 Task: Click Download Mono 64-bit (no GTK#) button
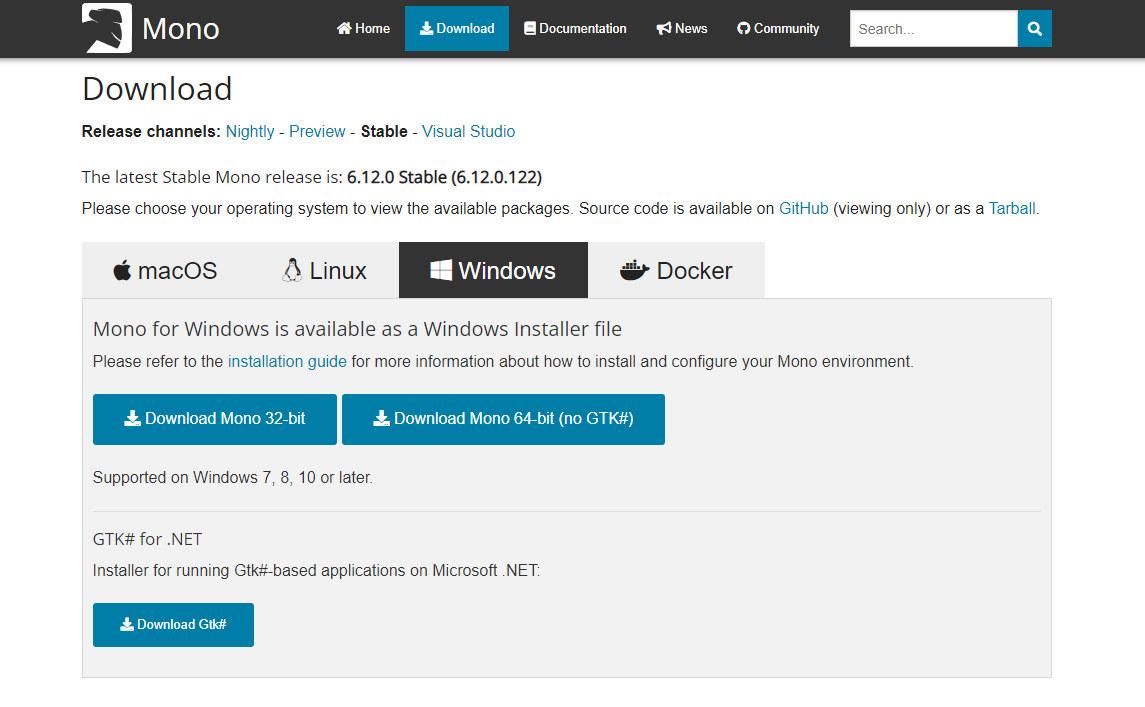point(503,419)
